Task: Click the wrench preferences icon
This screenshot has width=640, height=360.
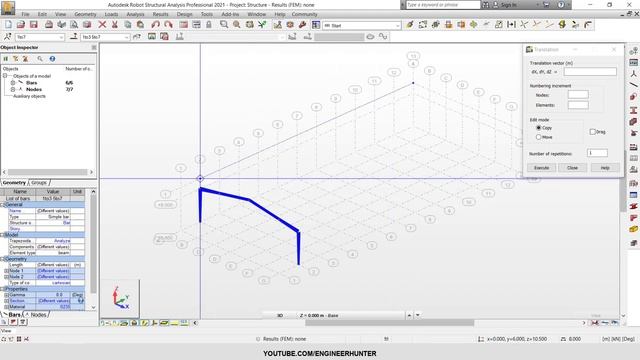Action: (x=302, y=25)
